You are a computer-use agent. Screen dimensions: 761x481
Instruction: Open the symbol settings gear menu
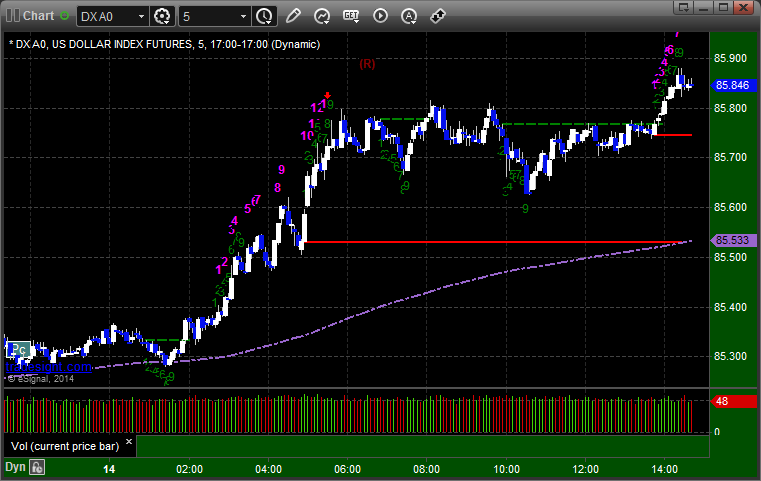(x=162, y=17)
